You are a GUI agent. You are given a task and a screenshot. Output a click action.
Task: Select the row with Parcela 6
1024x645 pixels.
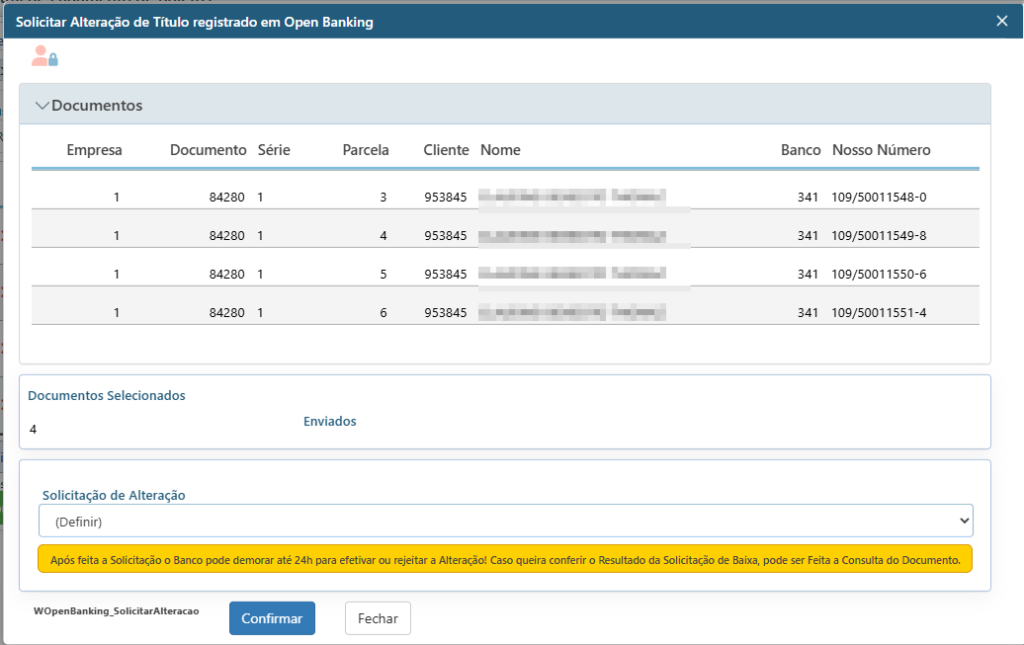click(x=505, y=312)
